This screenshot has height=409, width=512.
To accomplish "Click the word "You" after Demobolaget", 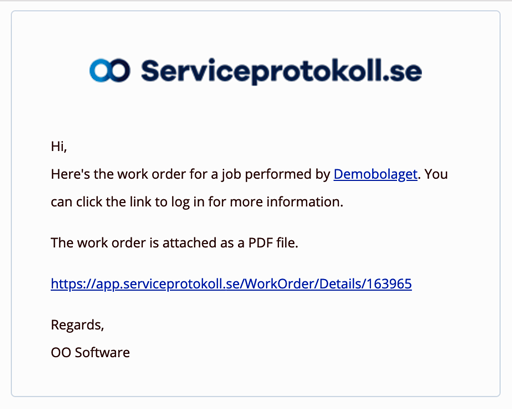I will 436,174.
